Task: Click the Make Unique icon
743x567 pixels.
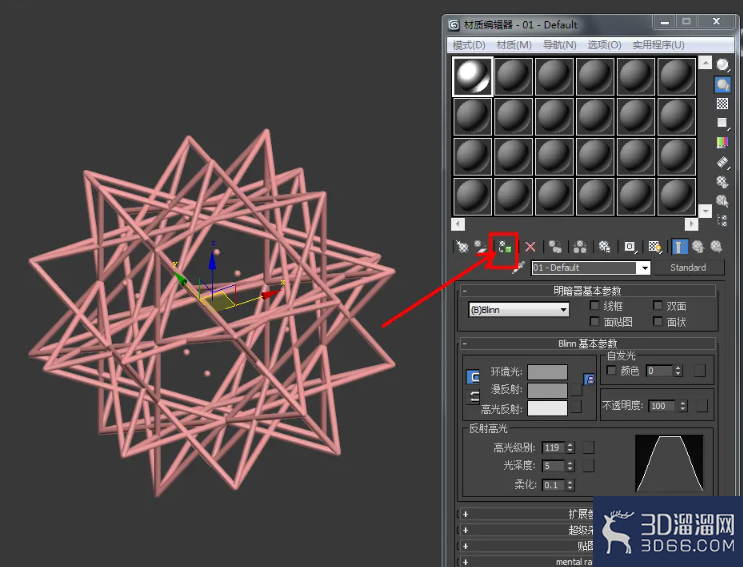Action: coord(580,247)
